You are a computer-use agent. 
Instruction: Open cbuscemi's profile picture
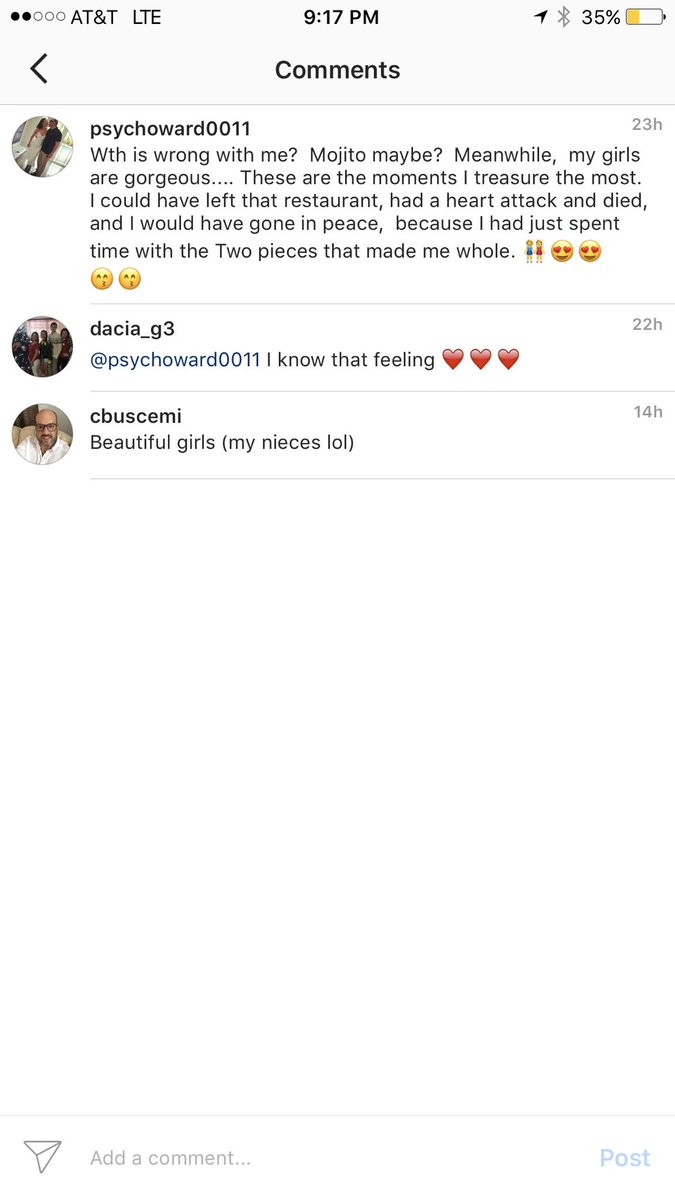point(42,434)
